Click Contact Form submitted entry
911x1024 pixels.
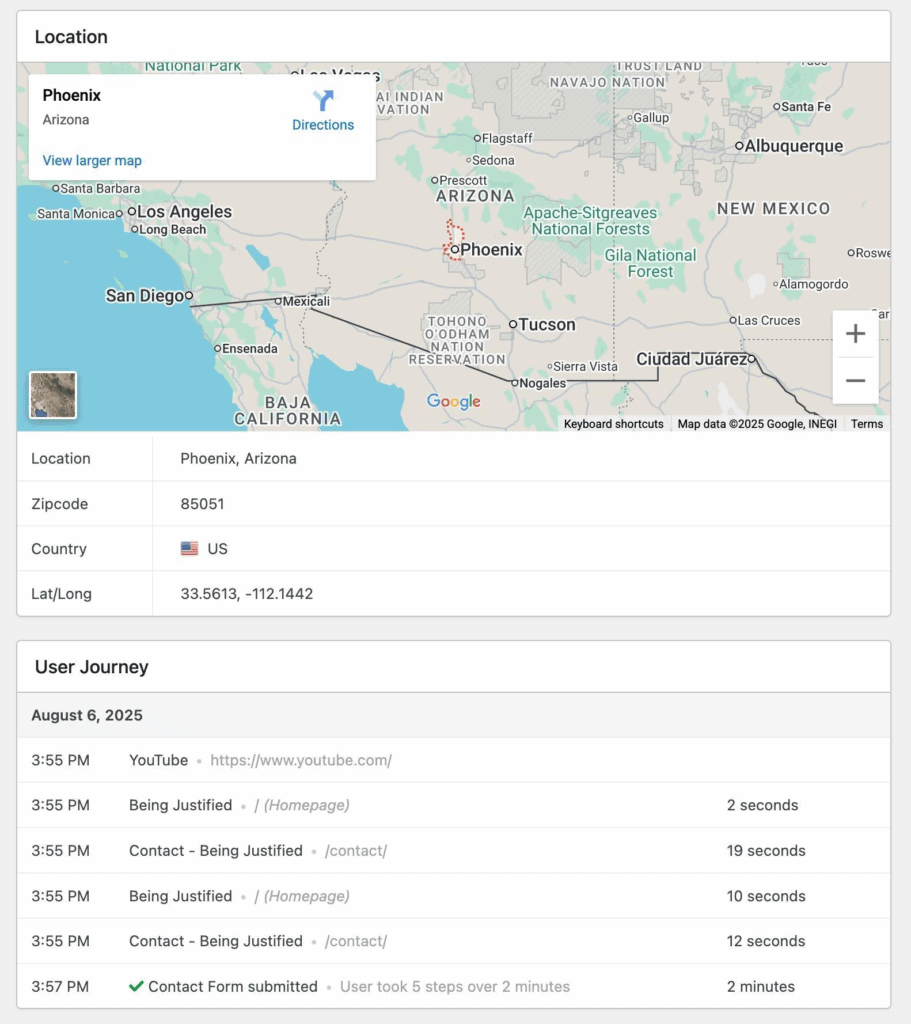coord(232,986)
